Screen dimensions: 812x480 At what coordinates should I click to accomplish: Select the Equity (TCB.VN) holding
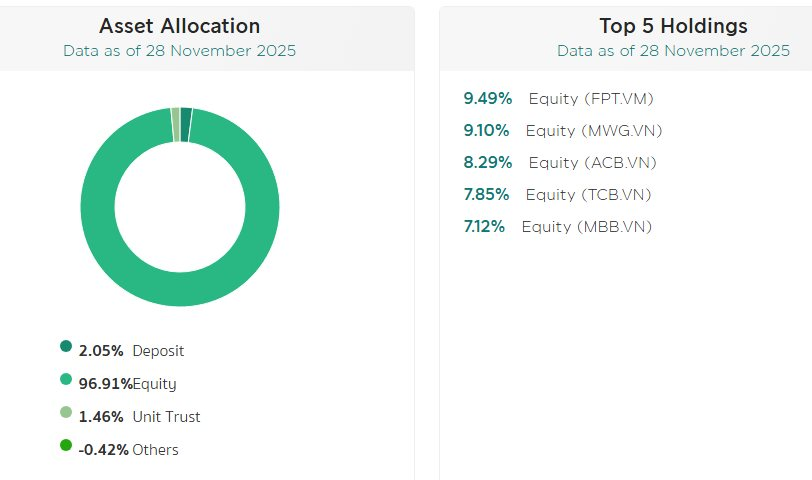[591, 194]
